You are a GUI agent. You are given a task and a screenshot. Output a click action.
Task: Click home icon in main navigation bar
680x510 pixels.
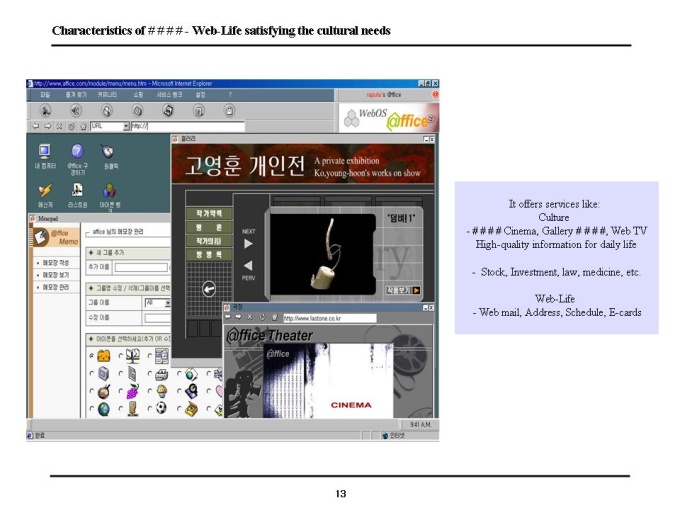click(x=83, y=126)
